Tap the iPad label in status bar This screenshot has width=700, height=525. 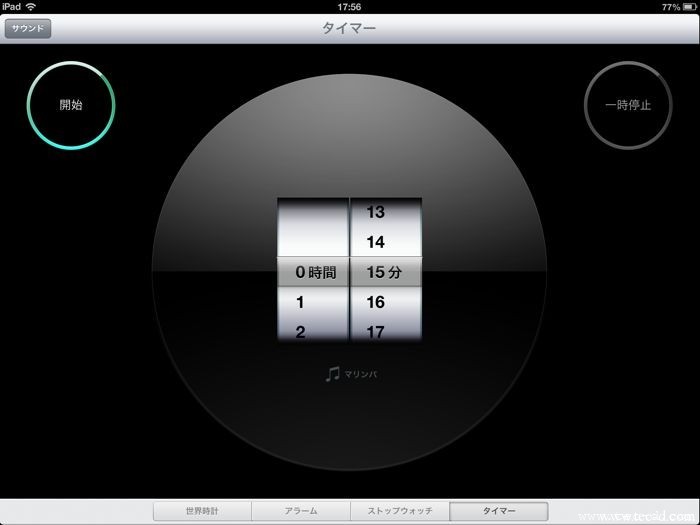[x=12, y=7]
